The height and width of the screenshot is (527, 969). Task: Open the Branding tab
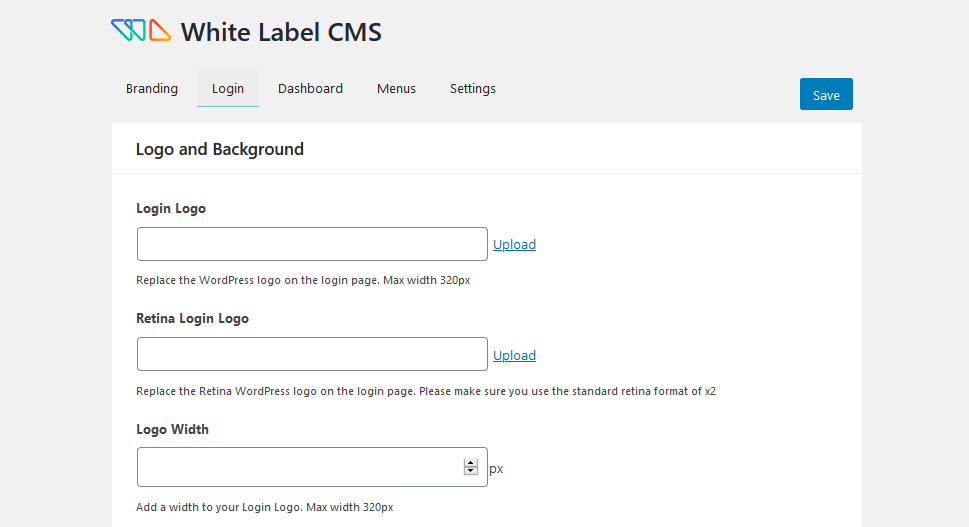point(152,88)
